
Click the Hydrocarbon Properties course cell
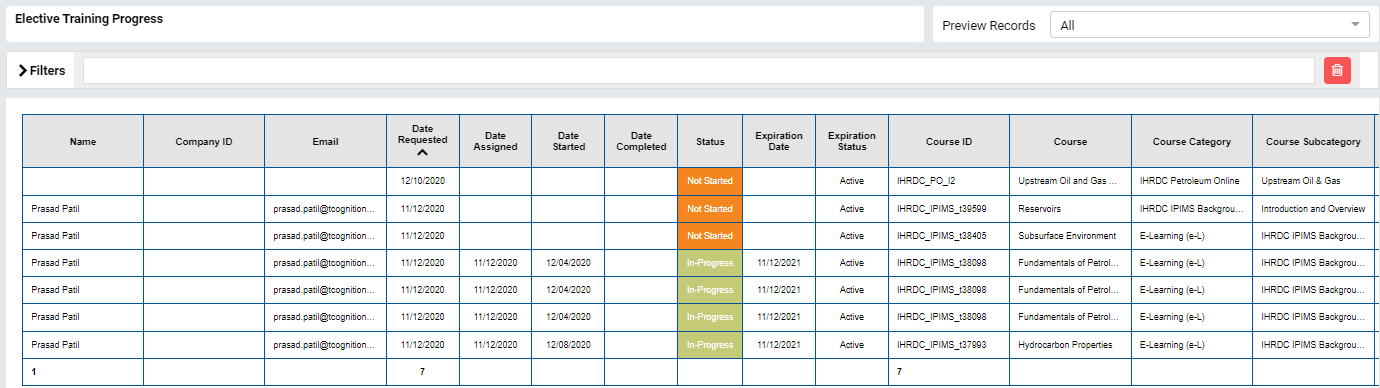[x=1070, y=345]
